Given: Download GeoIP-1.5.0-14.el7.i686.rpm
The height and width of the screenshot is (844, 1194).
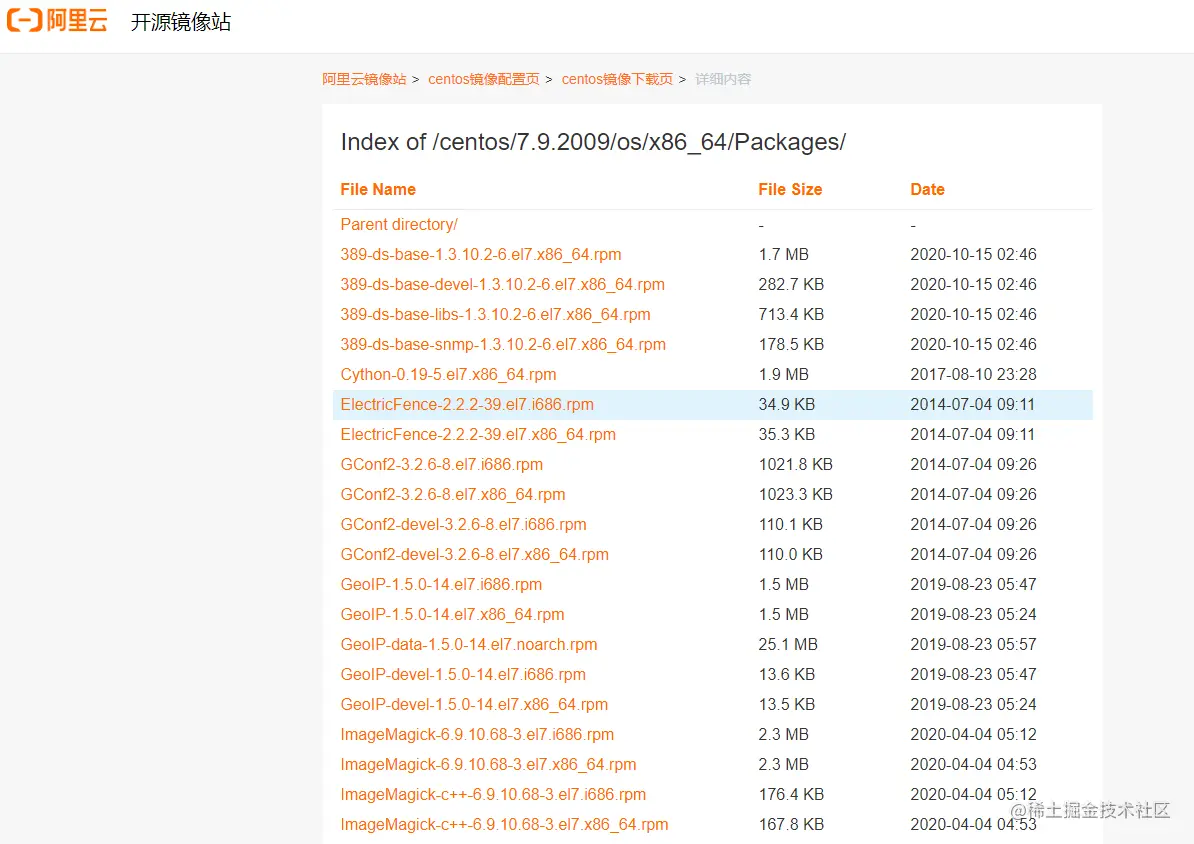Looking at the screenshot, I should point(441,585).
